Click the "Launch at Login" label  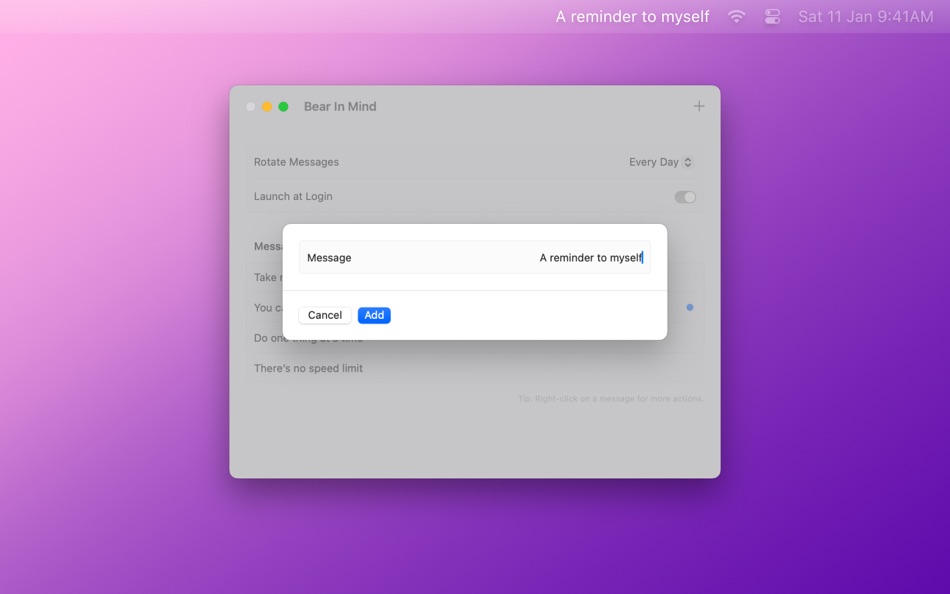(x=293, y=196)
